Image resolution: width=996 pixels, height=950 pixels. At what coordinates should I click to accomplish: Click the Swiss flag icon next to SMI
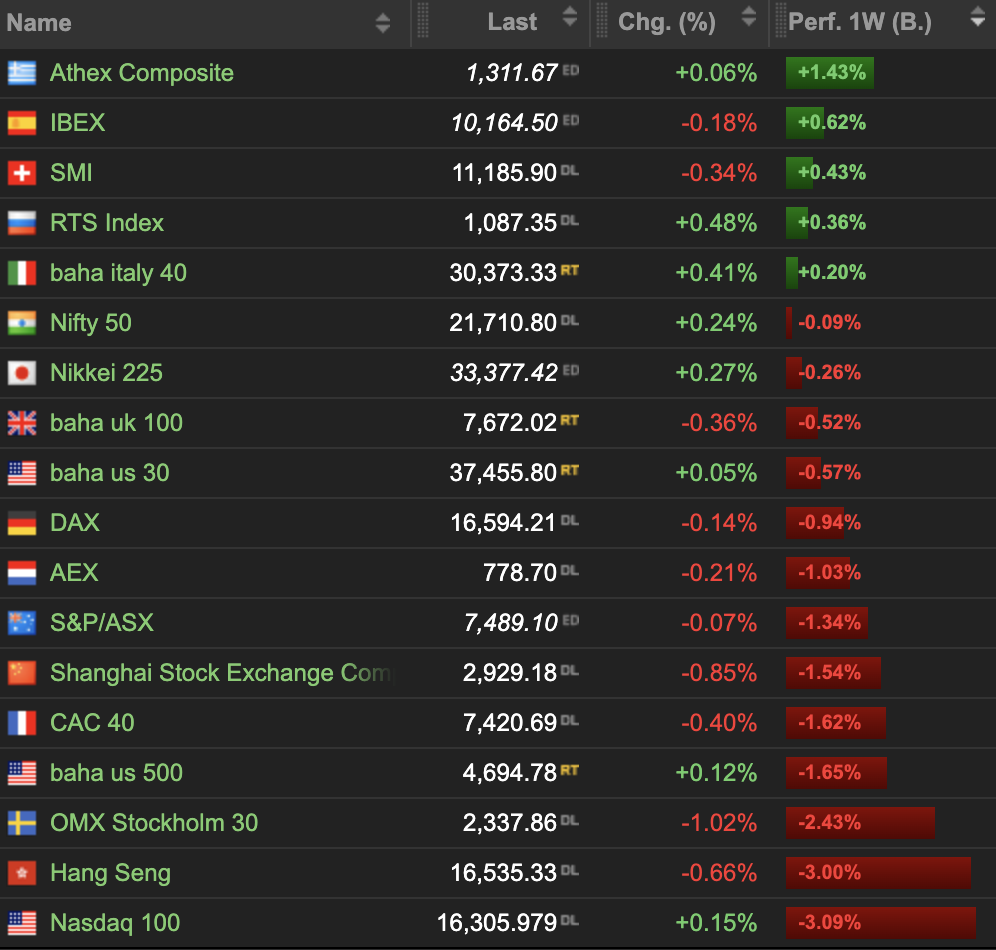tap(22, 173)
